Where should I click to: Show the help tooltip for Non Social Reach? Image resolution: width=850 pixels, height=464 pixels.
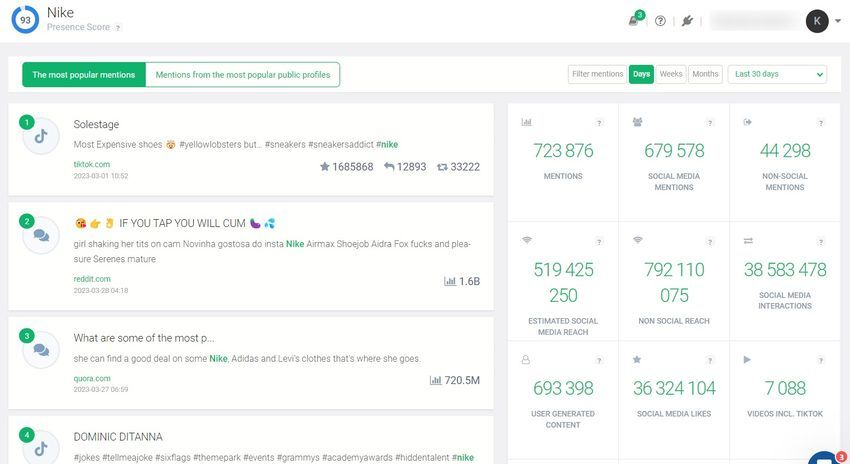[710, 242]
